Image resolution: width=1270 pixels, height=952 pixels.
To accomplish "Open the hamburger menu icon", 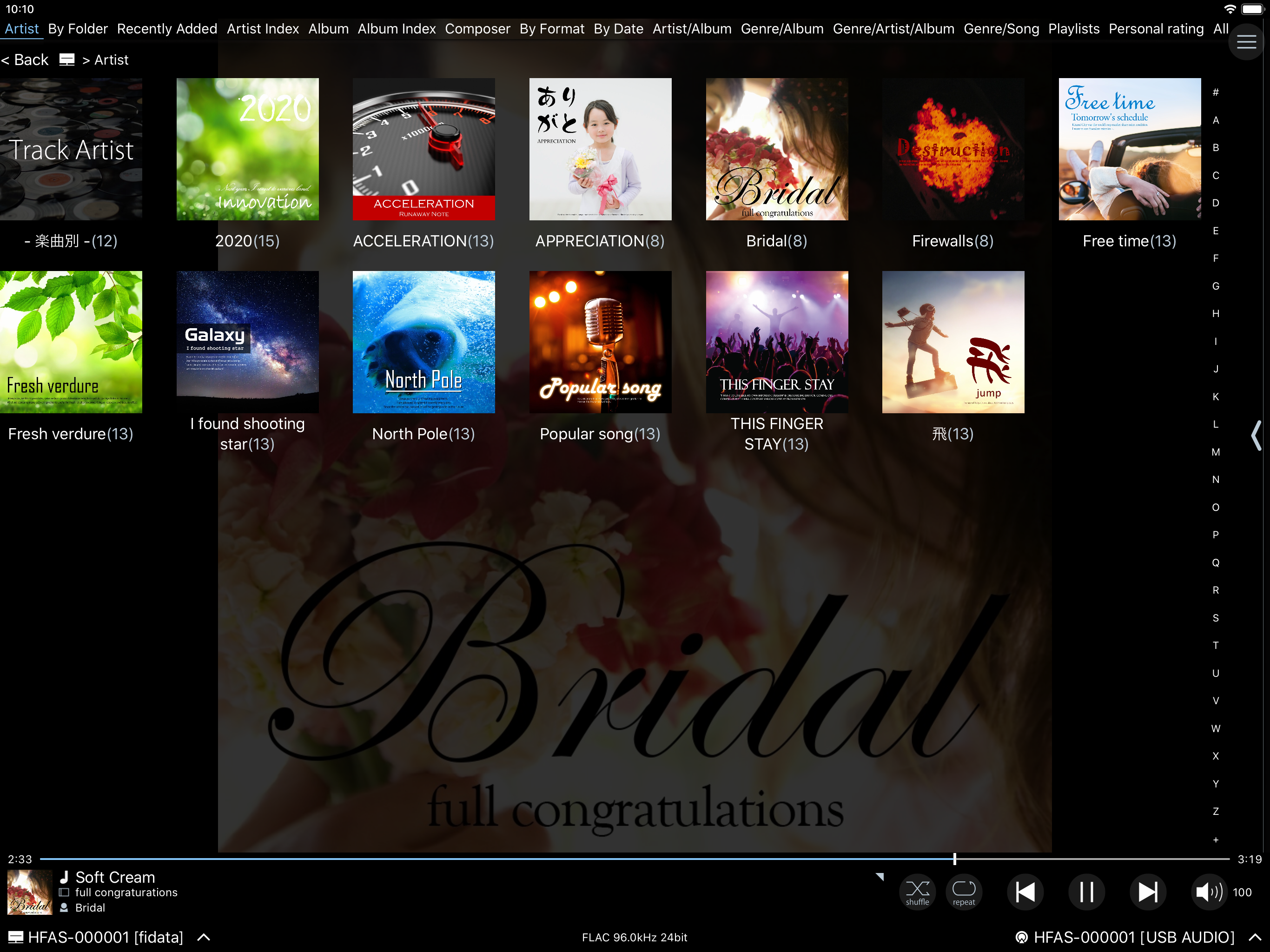I will 1246,42.
